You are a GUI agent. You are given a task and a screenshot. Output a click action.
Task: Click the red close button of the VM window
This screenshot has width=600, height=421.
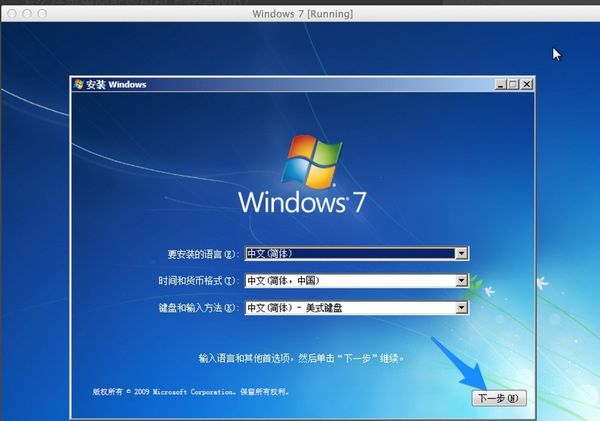[12, 14]
